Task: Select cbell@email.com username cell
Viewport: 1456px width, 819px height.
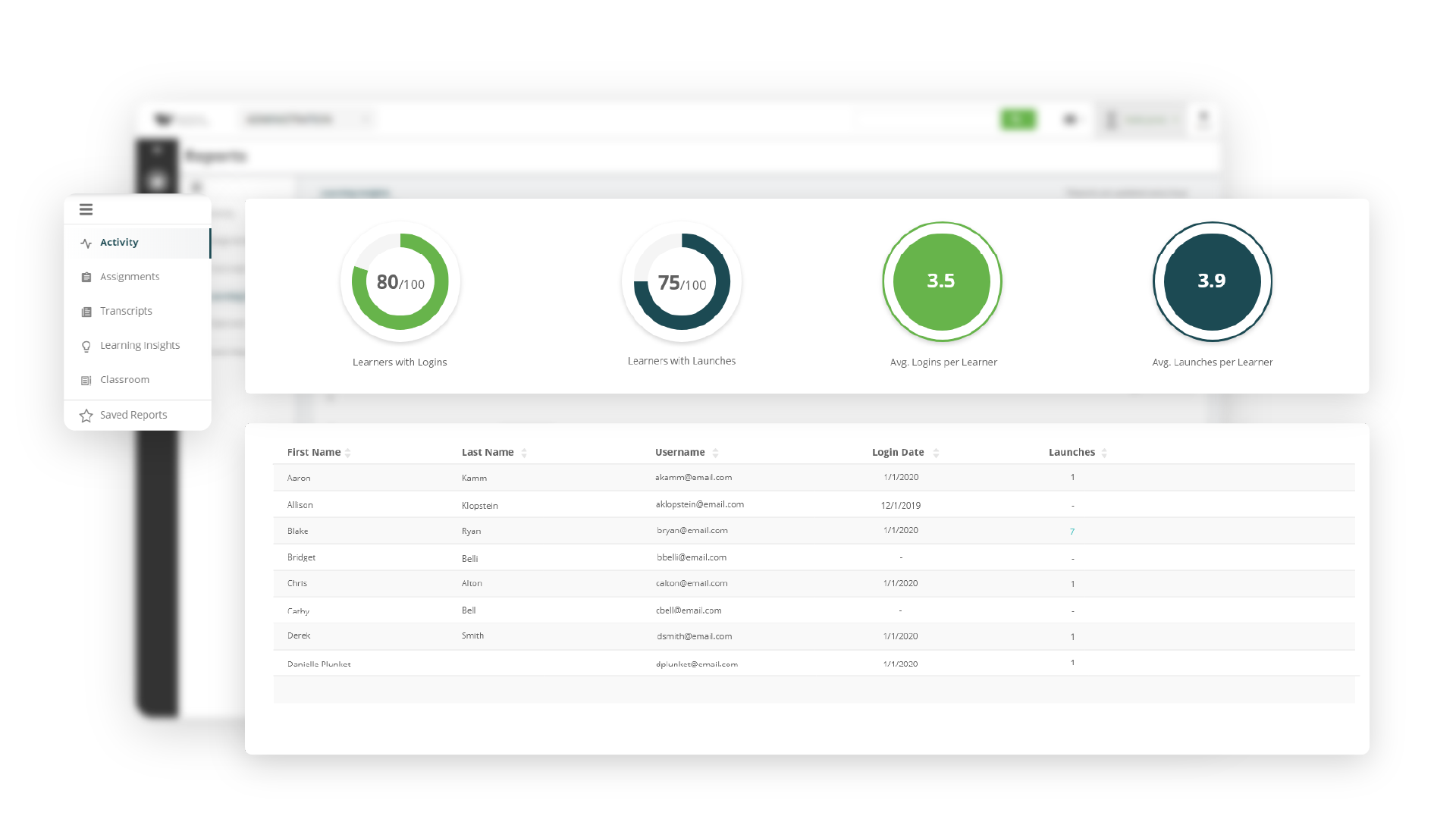Action: coord(689,610)
